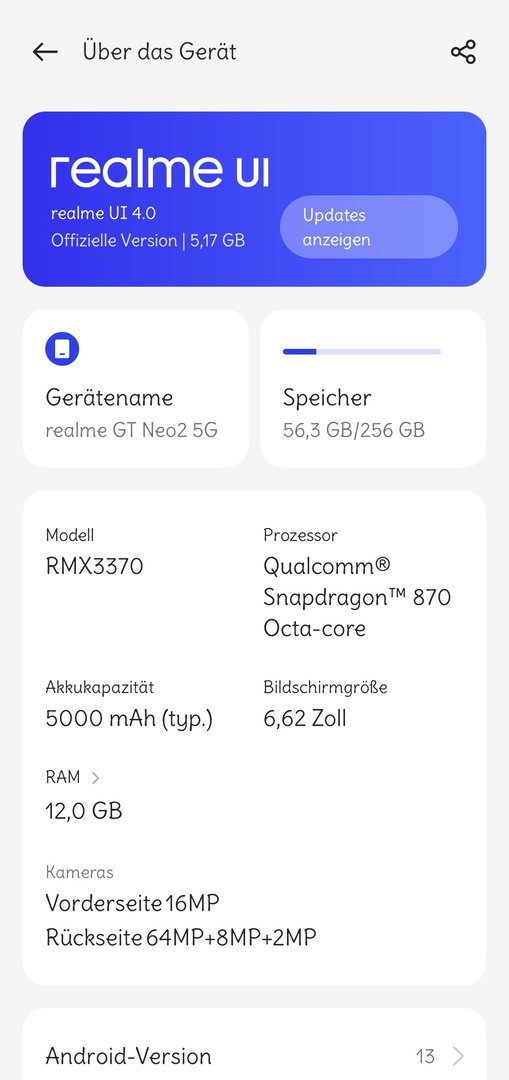Tap the Rückseite 64MP+8MP+2MP camera line
Screen dimensions: 509x1080
[x=181, y=937]
